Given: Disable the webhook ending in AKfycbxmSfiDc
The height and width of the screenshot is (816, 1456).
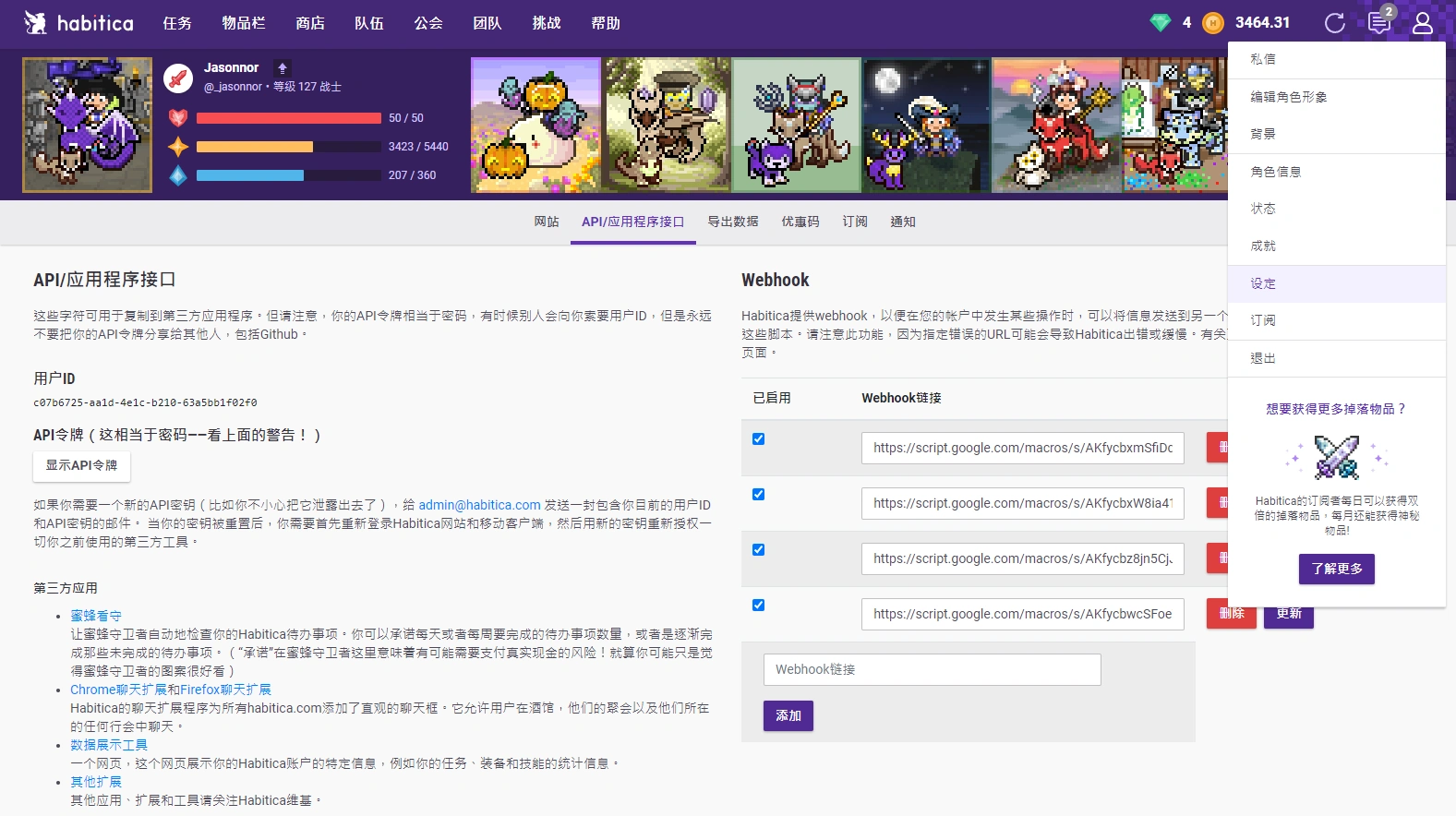Looking at the screenshot, I should [758, 439].
